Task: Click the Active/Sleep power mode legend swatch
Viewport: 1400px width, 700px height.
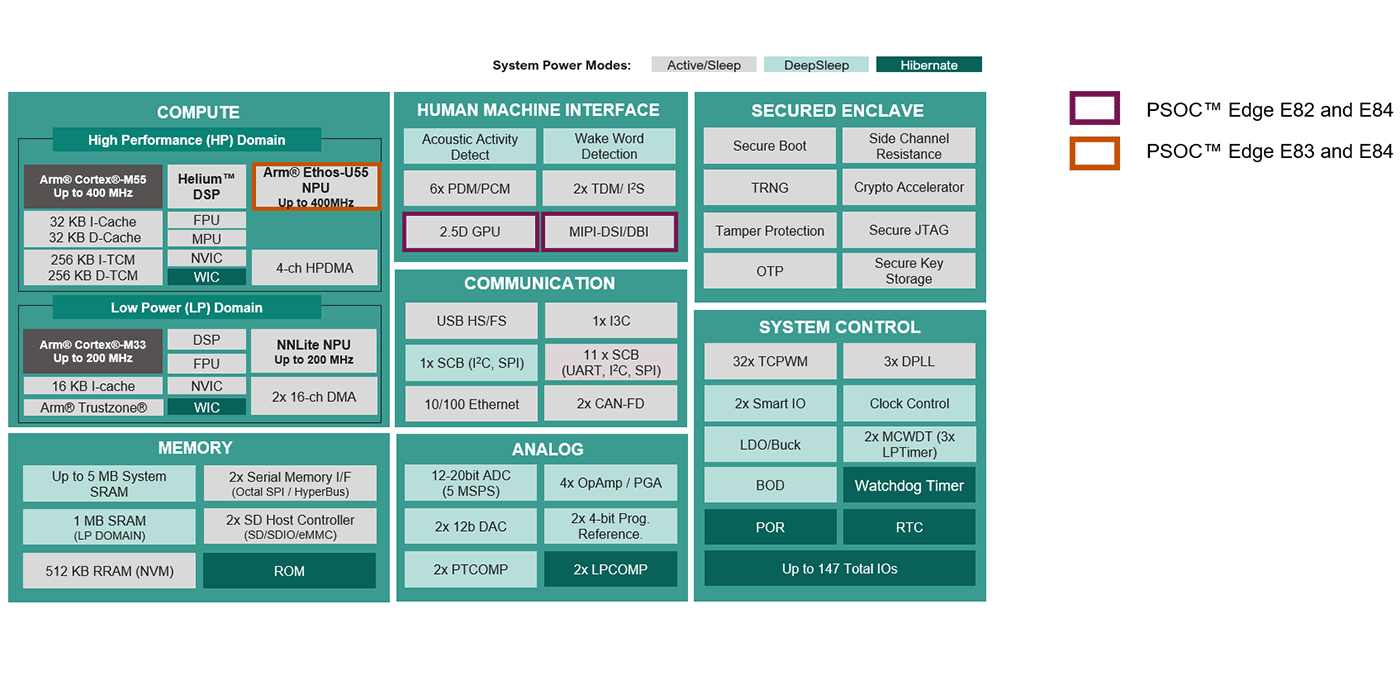Action: point(704,65)
